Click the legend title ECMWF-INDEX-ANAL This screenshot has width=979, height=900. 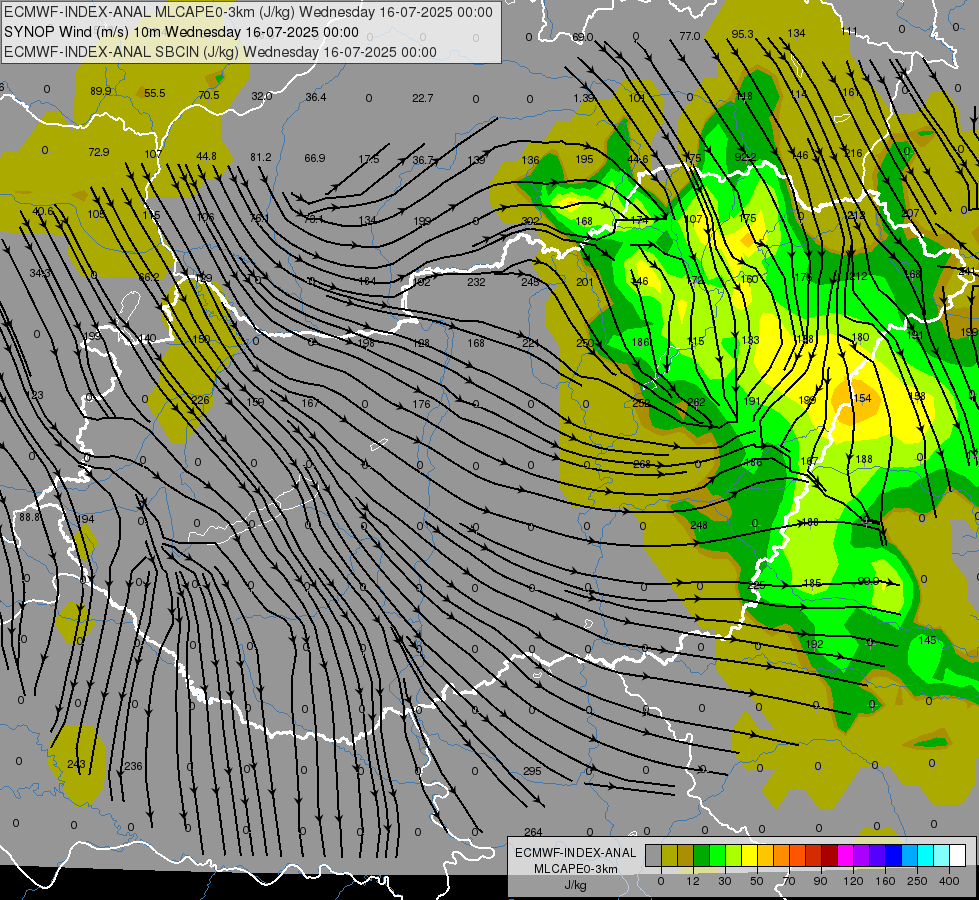(576, 853)
